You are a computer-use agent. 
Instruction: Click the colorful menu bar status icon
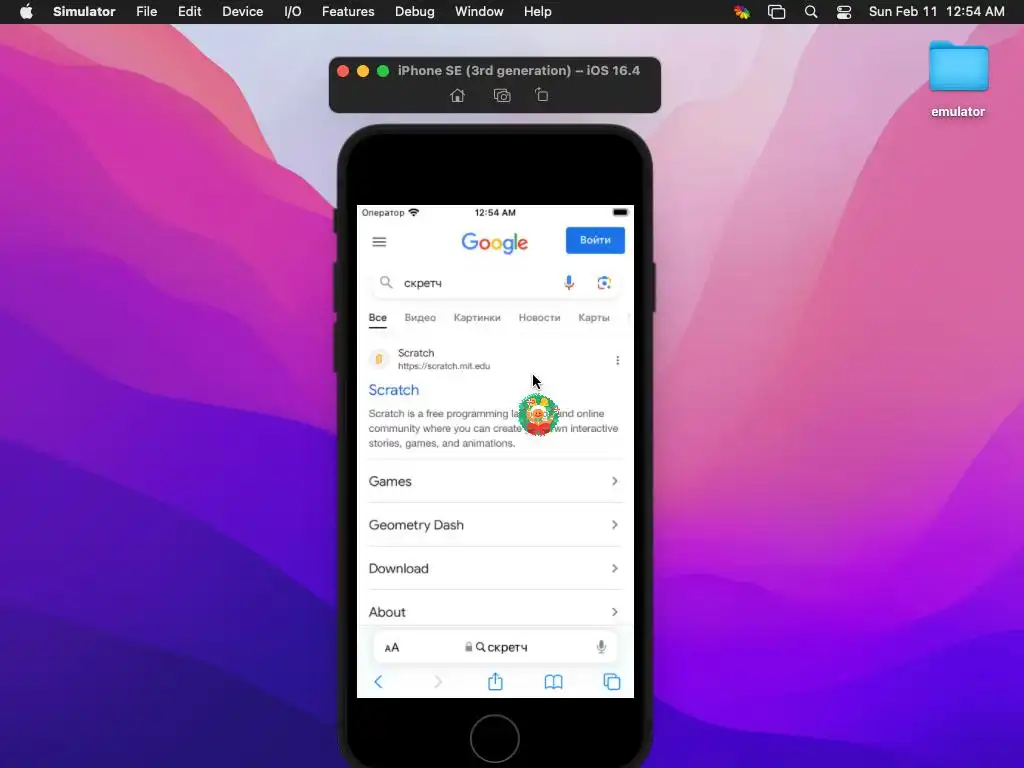click(742, 12)
